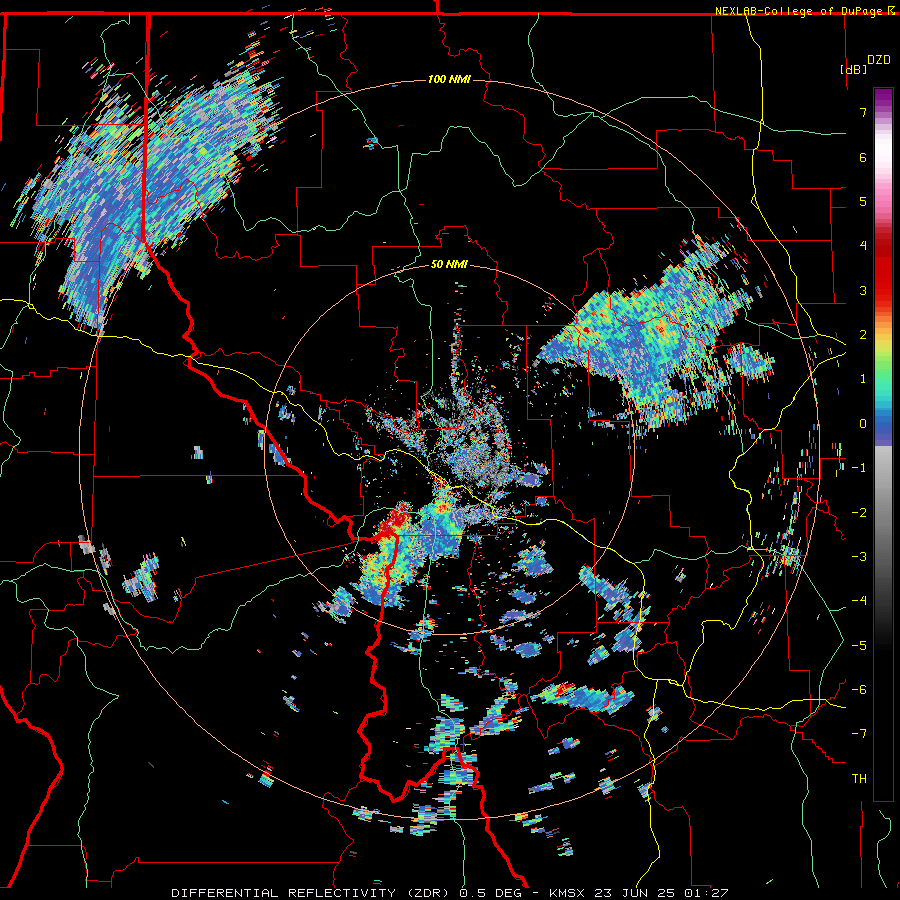Click the "3" value on the scale
Image resolution: width=900 pixels, height=900 pixels.
pos(863,290)
